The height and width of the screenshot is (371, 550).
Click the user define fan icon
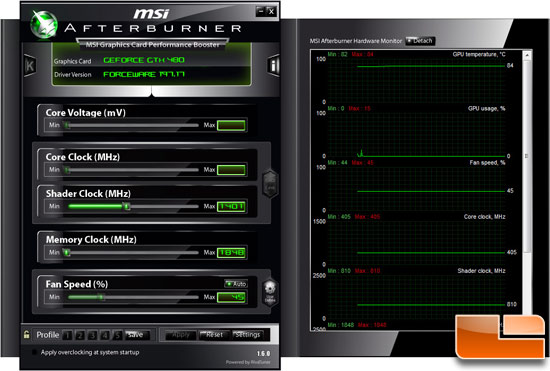tap(270, 293)
